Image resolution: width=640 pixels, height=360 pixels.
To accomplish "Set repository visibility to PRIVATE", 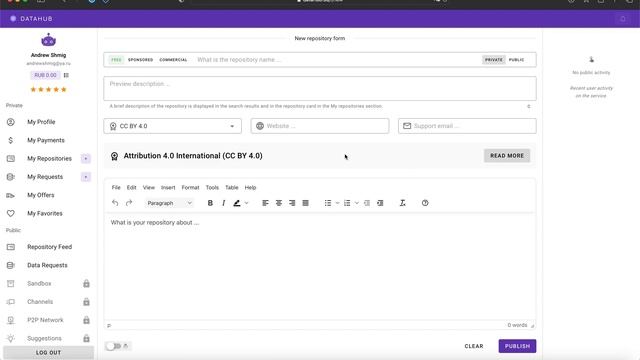I will click(x=493, y=60).
